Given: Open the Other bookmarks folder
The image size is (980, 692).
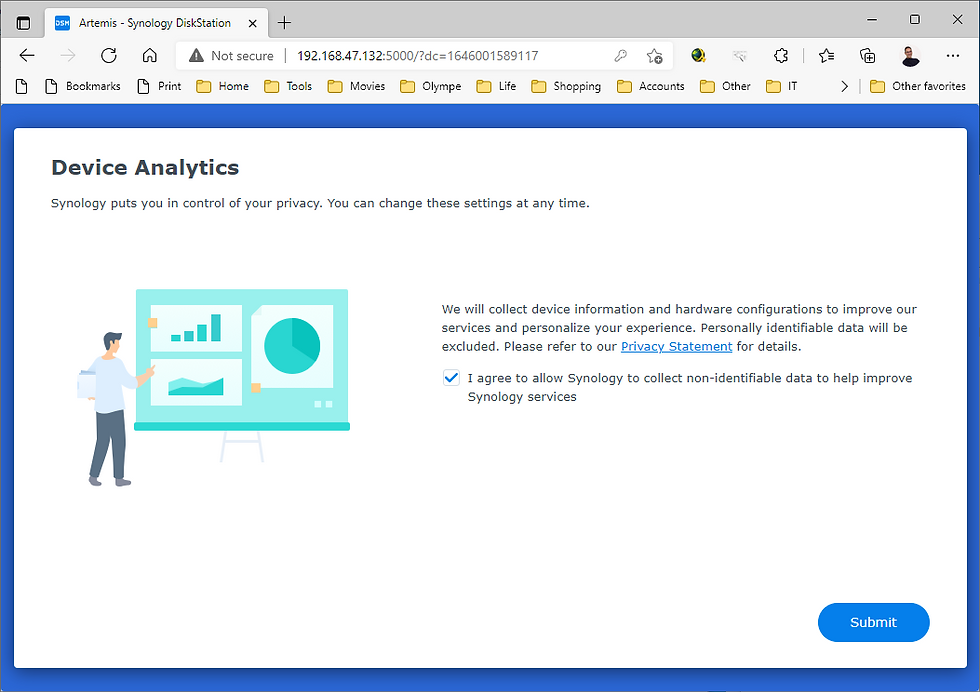Looking at the screenshot, I should tap(726, 86).
